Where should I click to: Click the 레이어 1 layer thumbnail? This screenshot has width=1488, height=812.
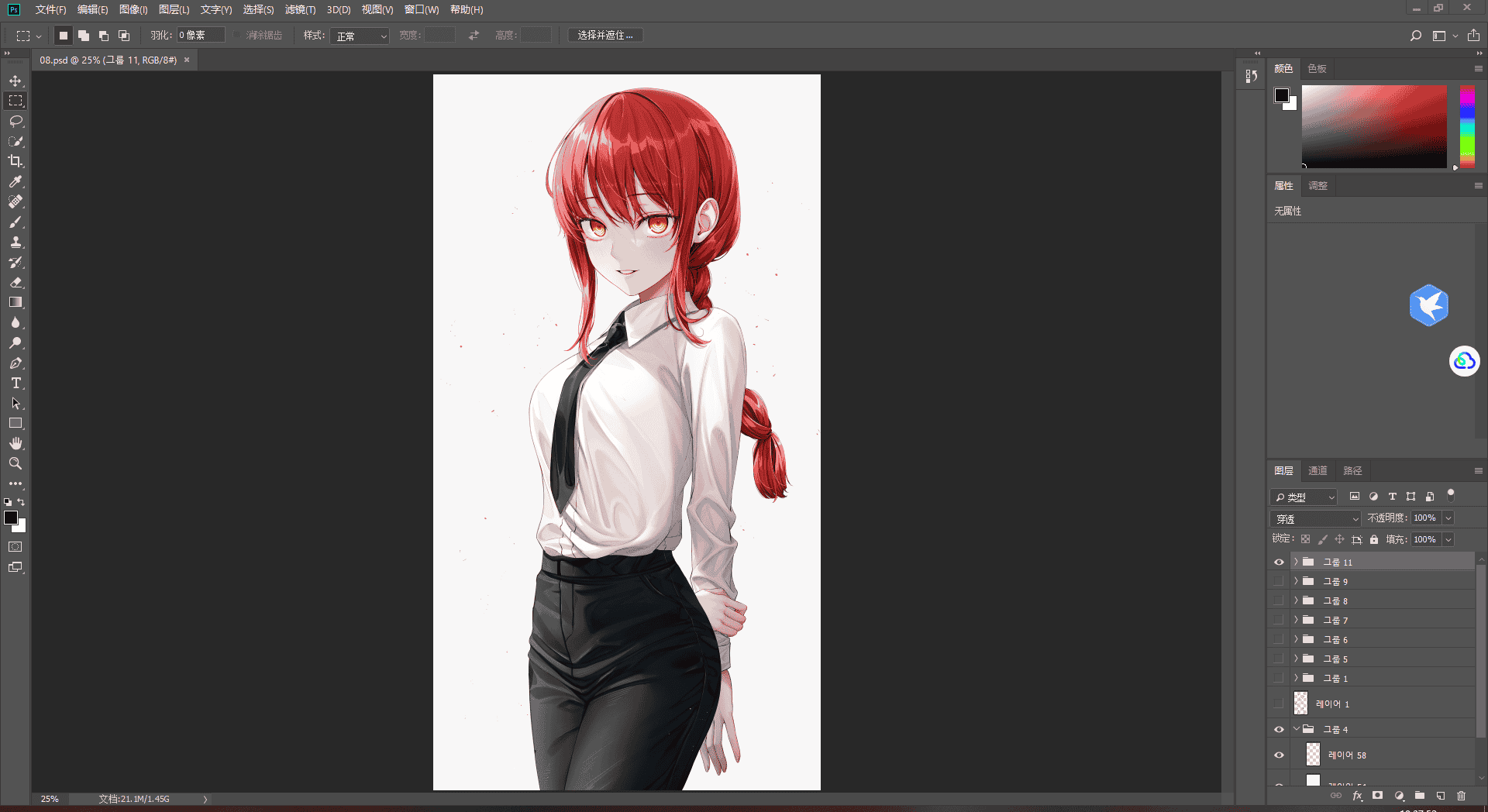pos(1300,704)
